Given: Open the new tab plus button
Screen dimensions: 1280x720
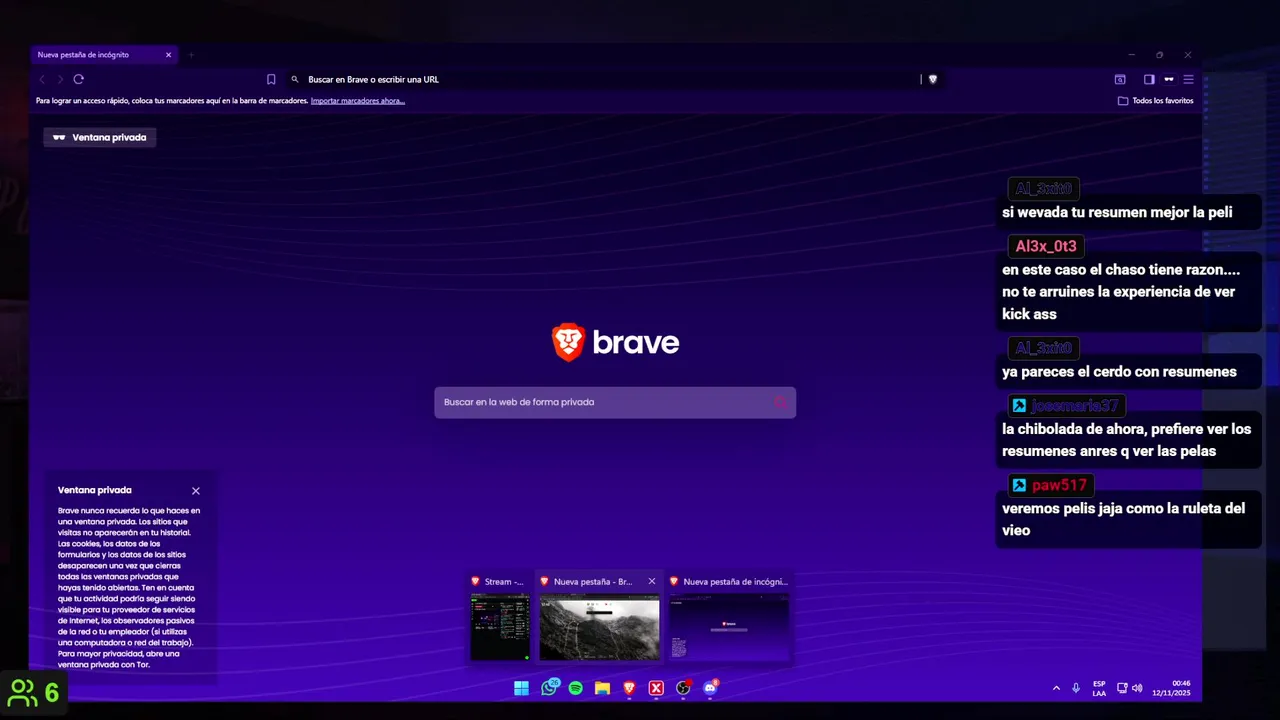Looking at the screenshot, I should click(191, 55).
